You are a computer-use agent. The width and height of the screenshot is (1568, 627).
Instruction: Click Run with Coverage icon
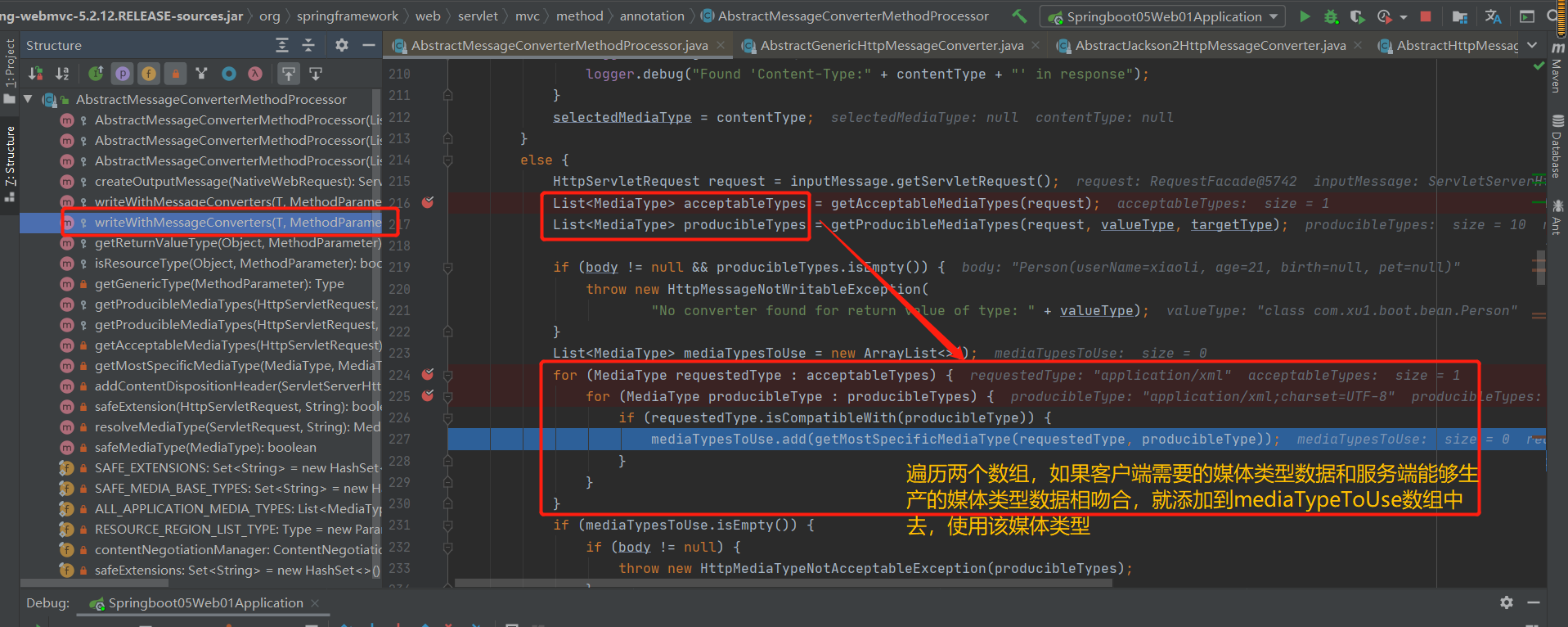1357,16
